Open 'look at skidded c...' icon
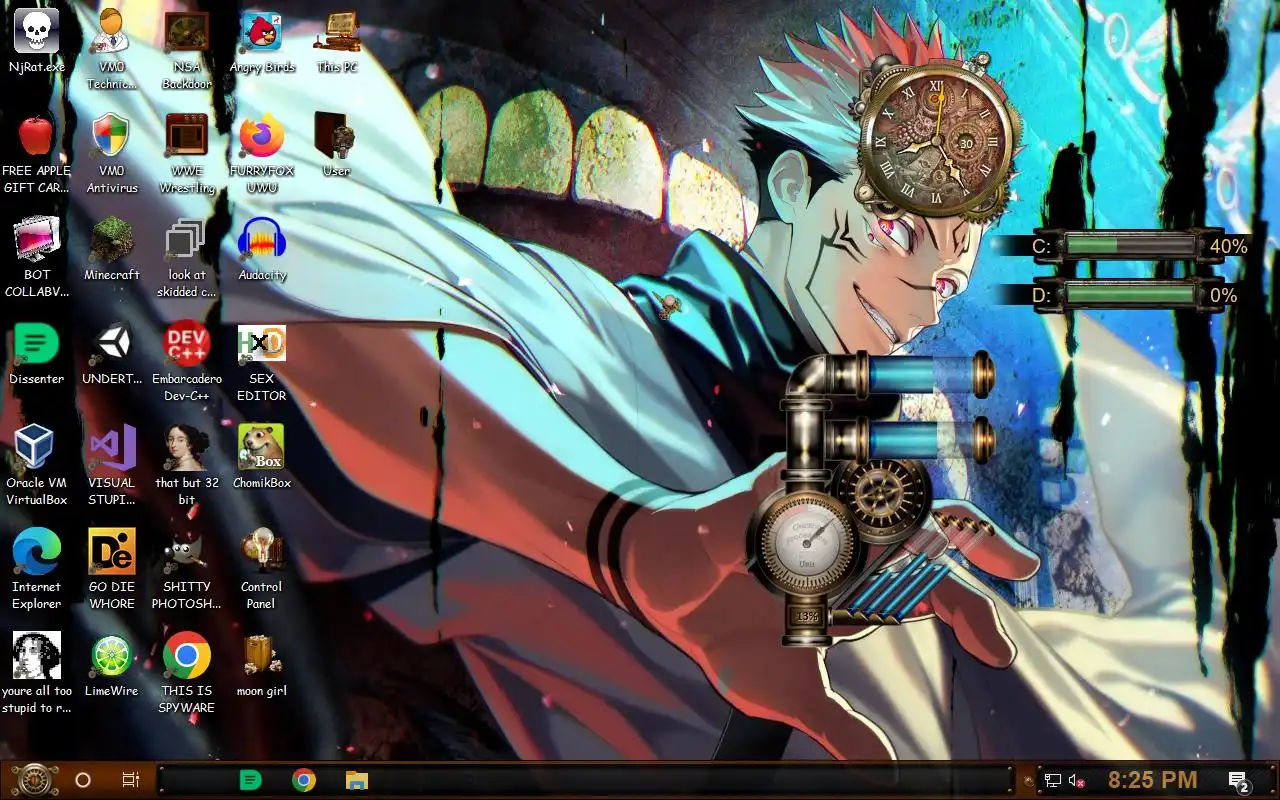 186,239
